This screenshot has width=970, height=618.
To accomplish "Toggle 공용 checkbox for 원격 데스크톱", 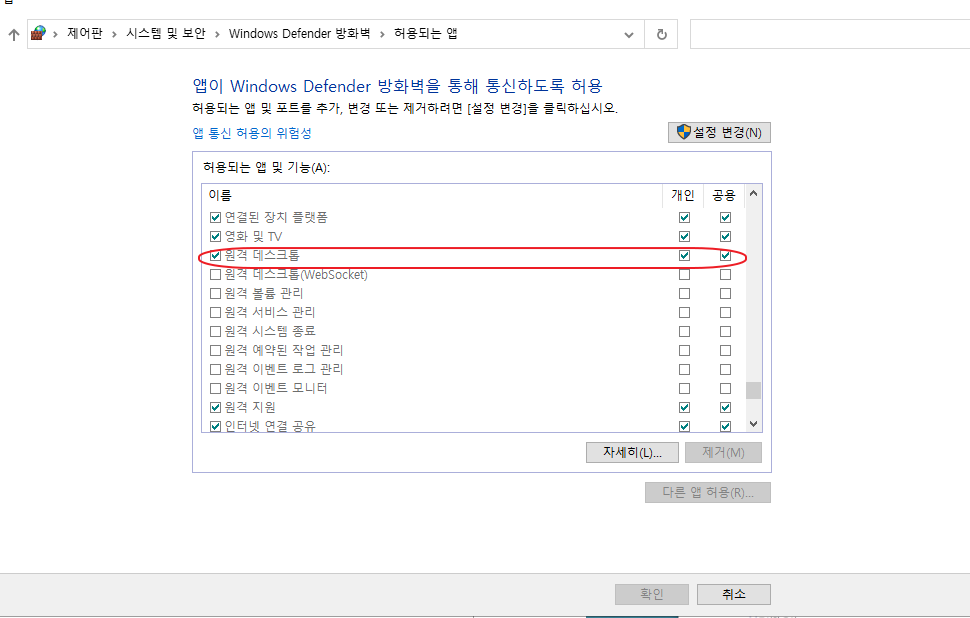I will click(725, 255).
